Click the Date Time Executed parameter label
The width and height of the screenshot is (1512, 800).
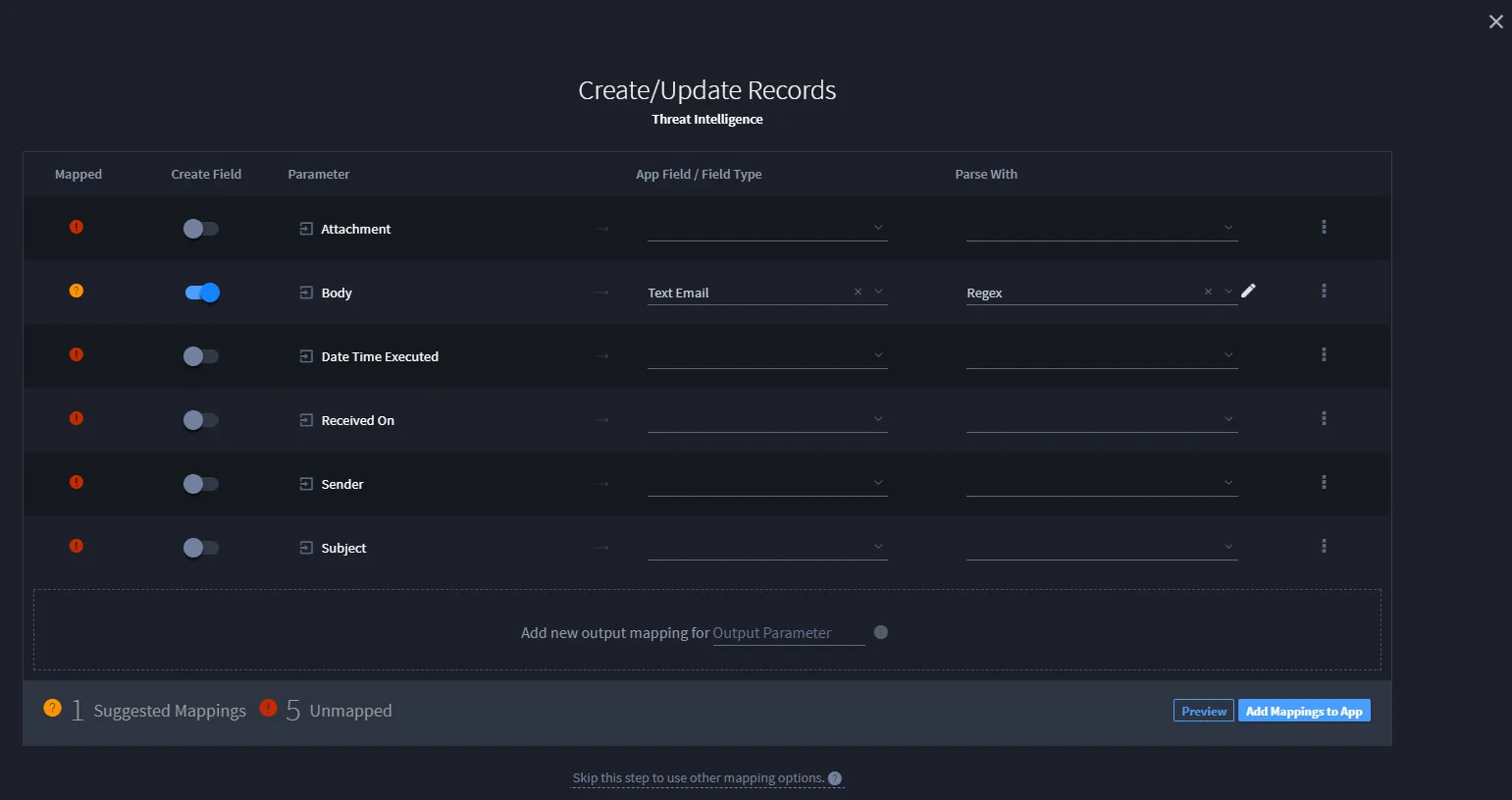pos(380,356)
